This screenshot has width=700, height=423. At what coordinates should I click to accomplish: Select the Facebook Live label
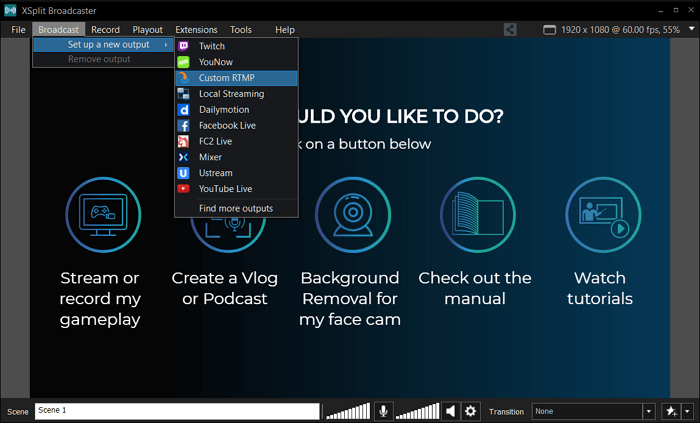227,125
